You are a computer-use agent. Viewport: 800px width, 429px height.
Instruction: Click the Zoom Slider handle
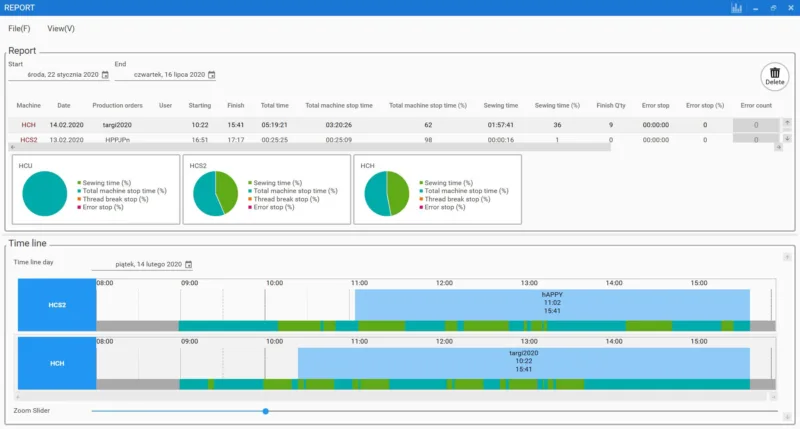tap(266, 411)
